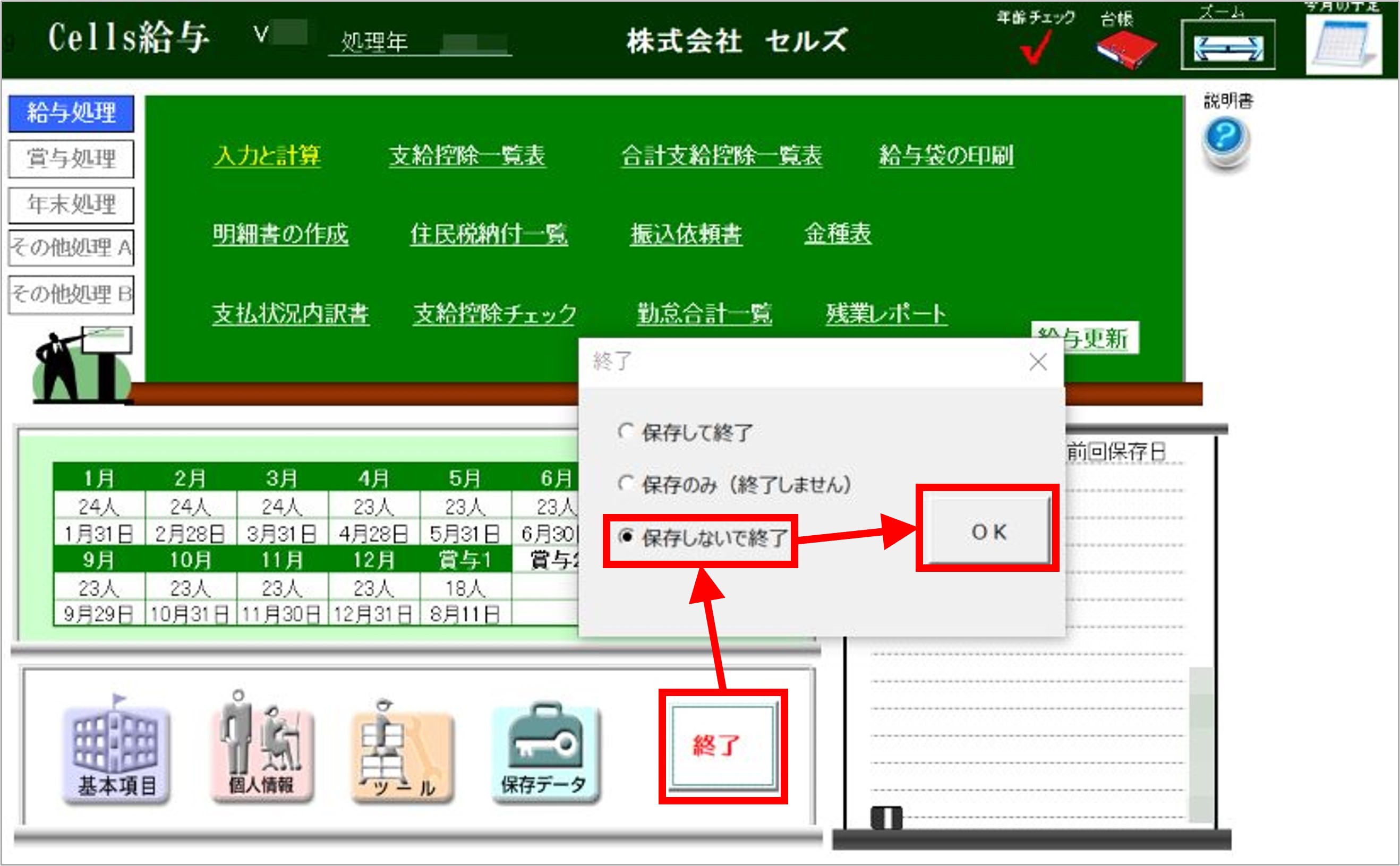Click the red 終了 exit button
1400x866 pixels.
722,745
